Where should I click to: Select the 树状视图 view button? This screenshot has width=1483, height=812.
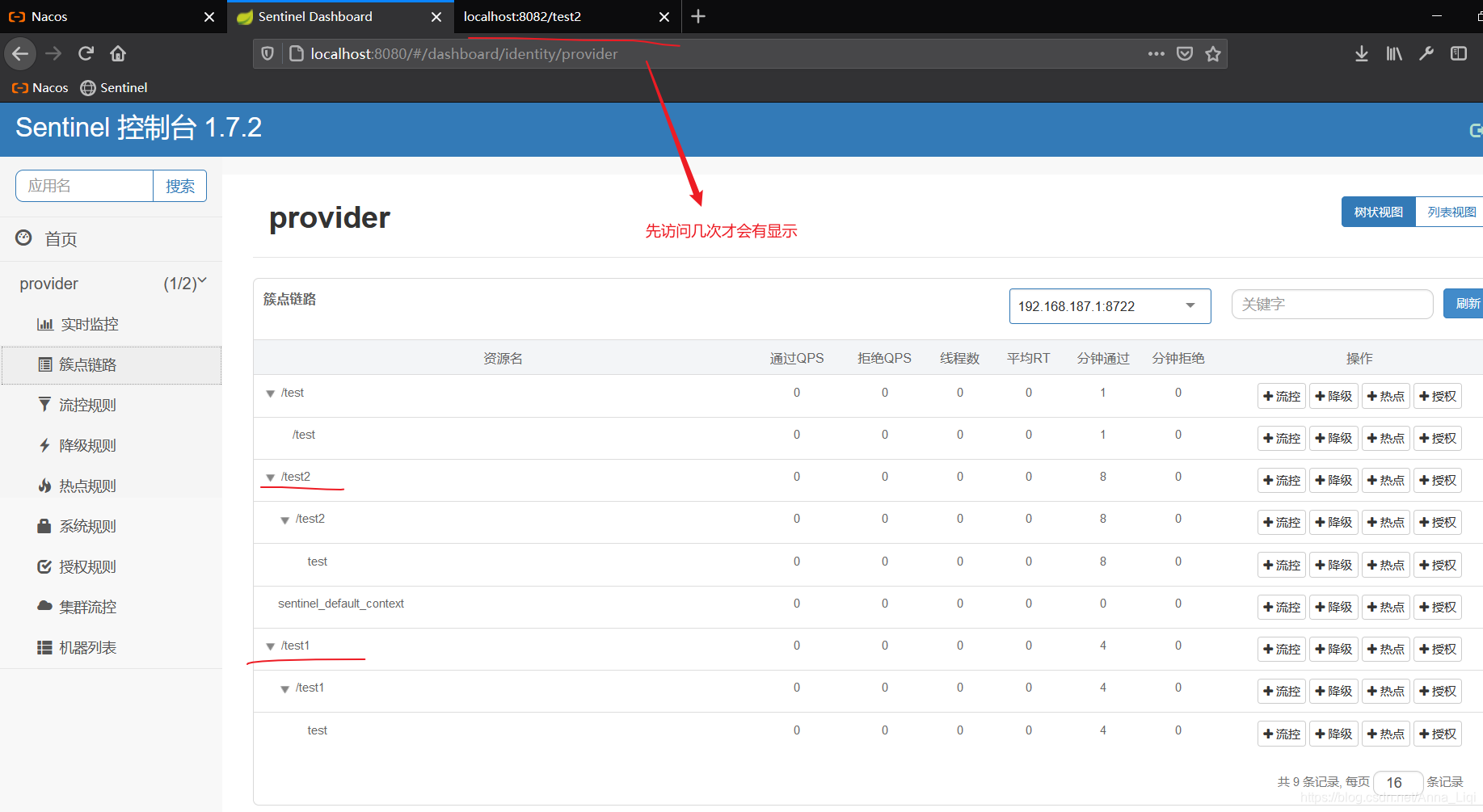coord(1379,212)
